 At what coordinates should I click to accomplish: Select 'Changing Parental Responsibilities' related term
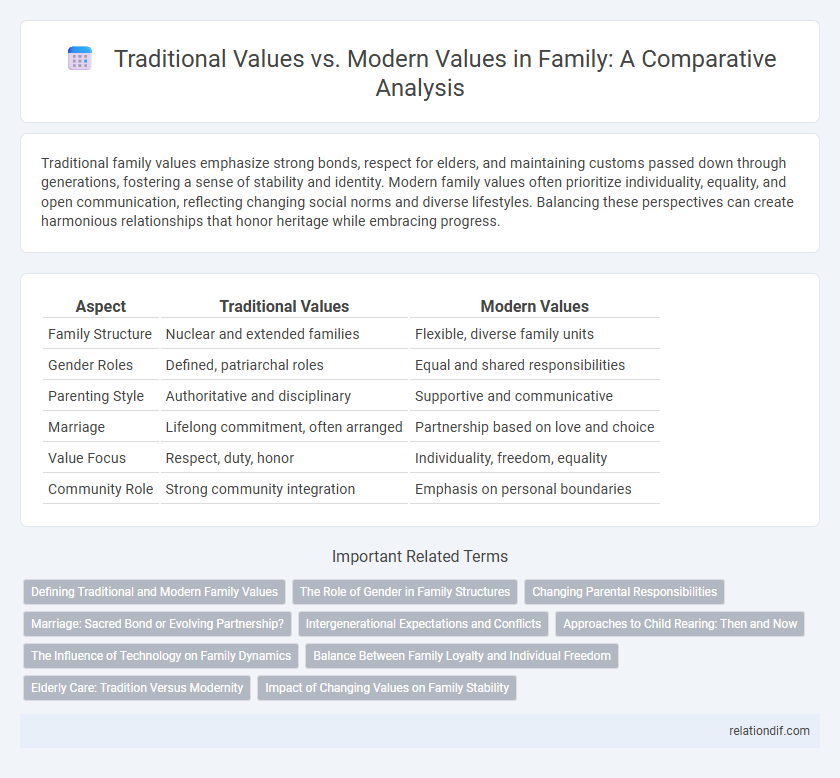pyautogui.click(x=624, y=591)
